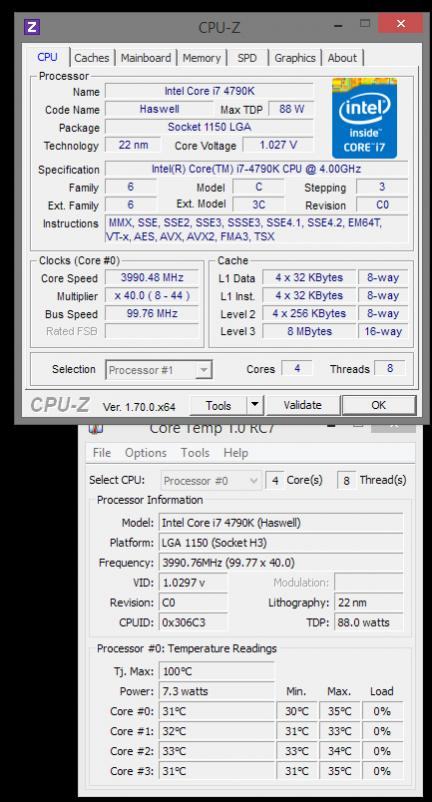
Task: Click the Threads value 8 in CPU-Z
Action: 390,368
